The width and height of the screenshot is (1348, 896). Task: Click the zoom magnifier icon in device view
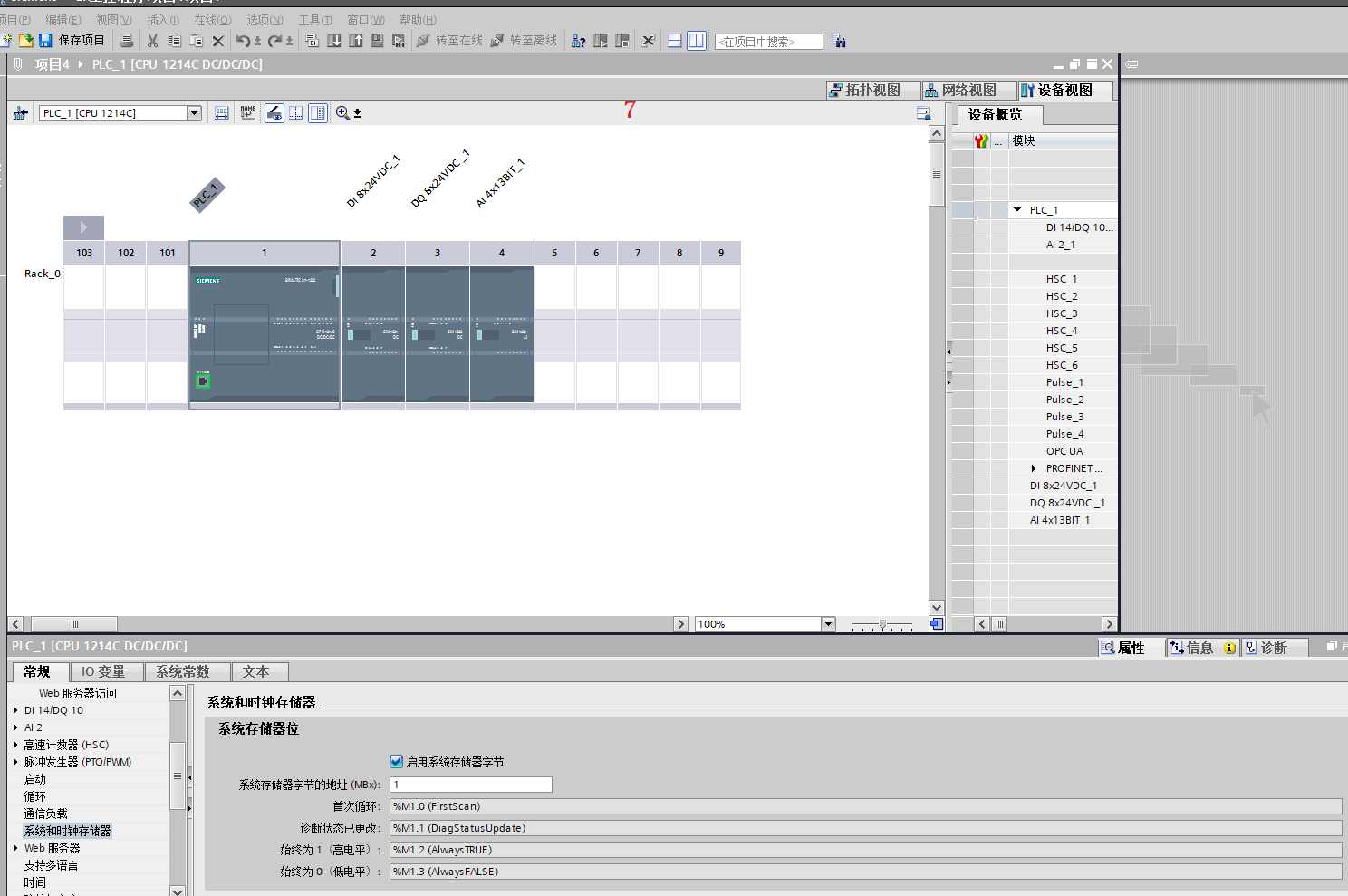click(342, 113)
